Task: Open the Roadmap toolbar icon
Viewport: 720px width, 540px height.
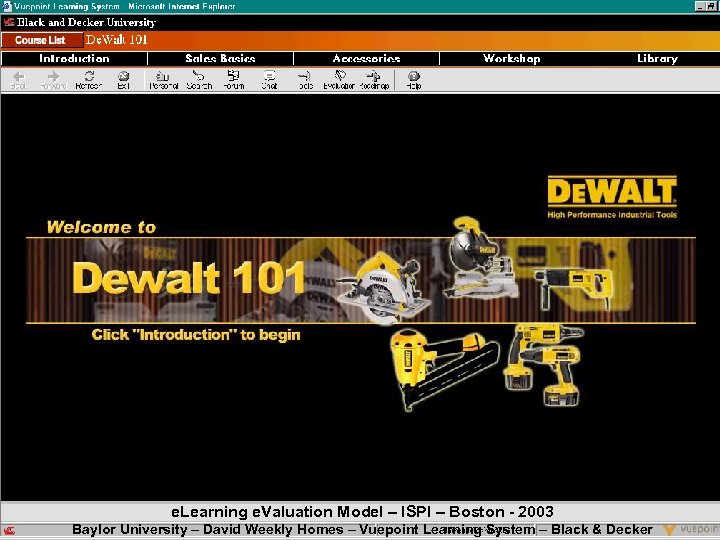Action: 374,79
